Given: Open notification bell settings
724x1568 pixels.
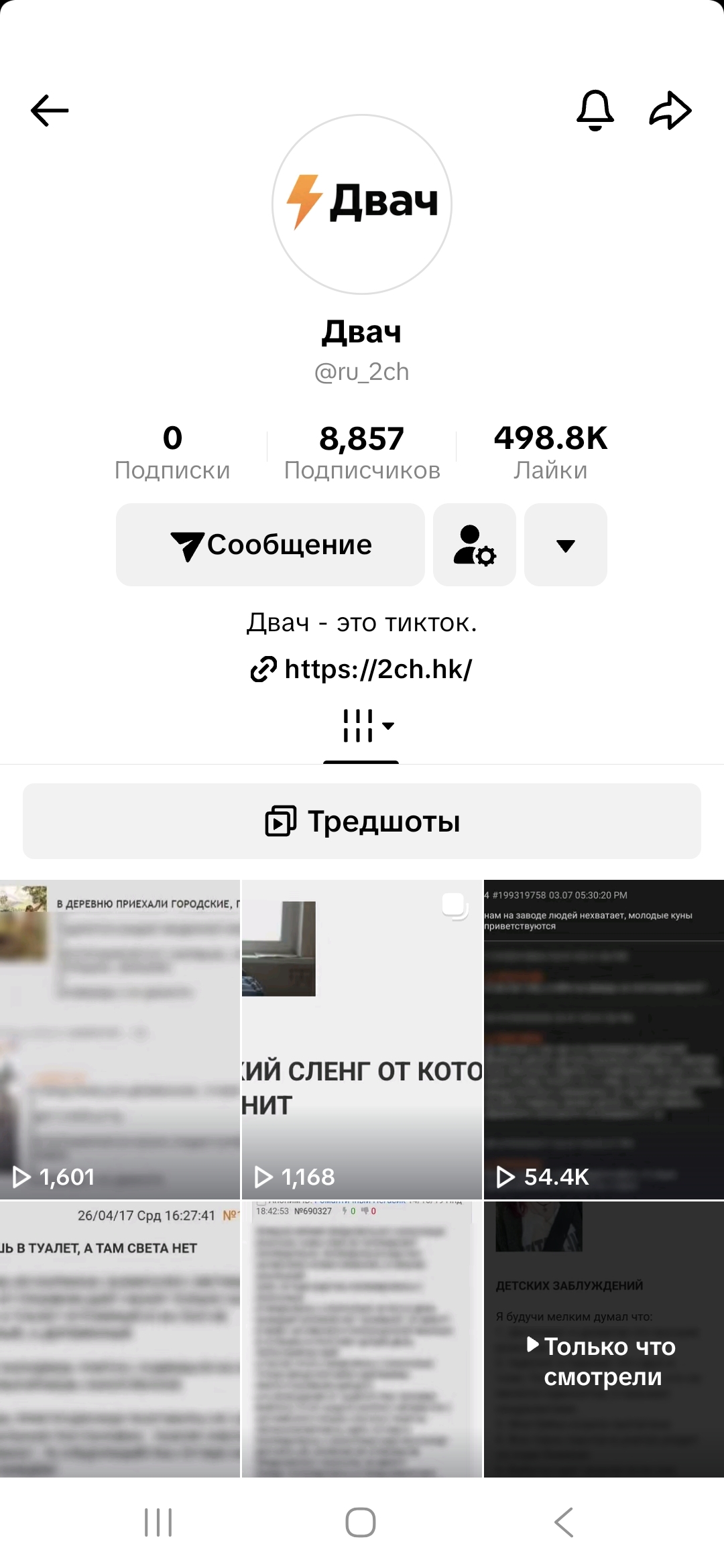Looking at the screenshot, I should [595, 111].
